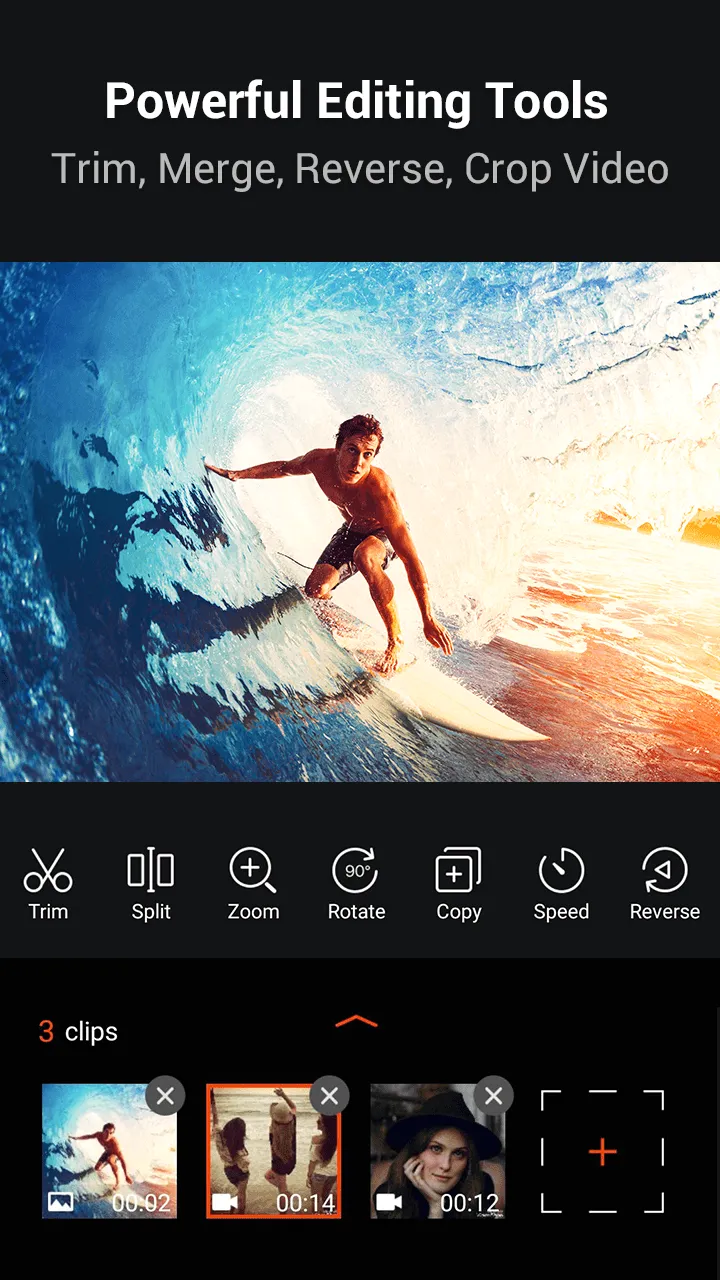Choose the Split tool
This screenshot has height=1280, width=720.
[x=151, y=885]
